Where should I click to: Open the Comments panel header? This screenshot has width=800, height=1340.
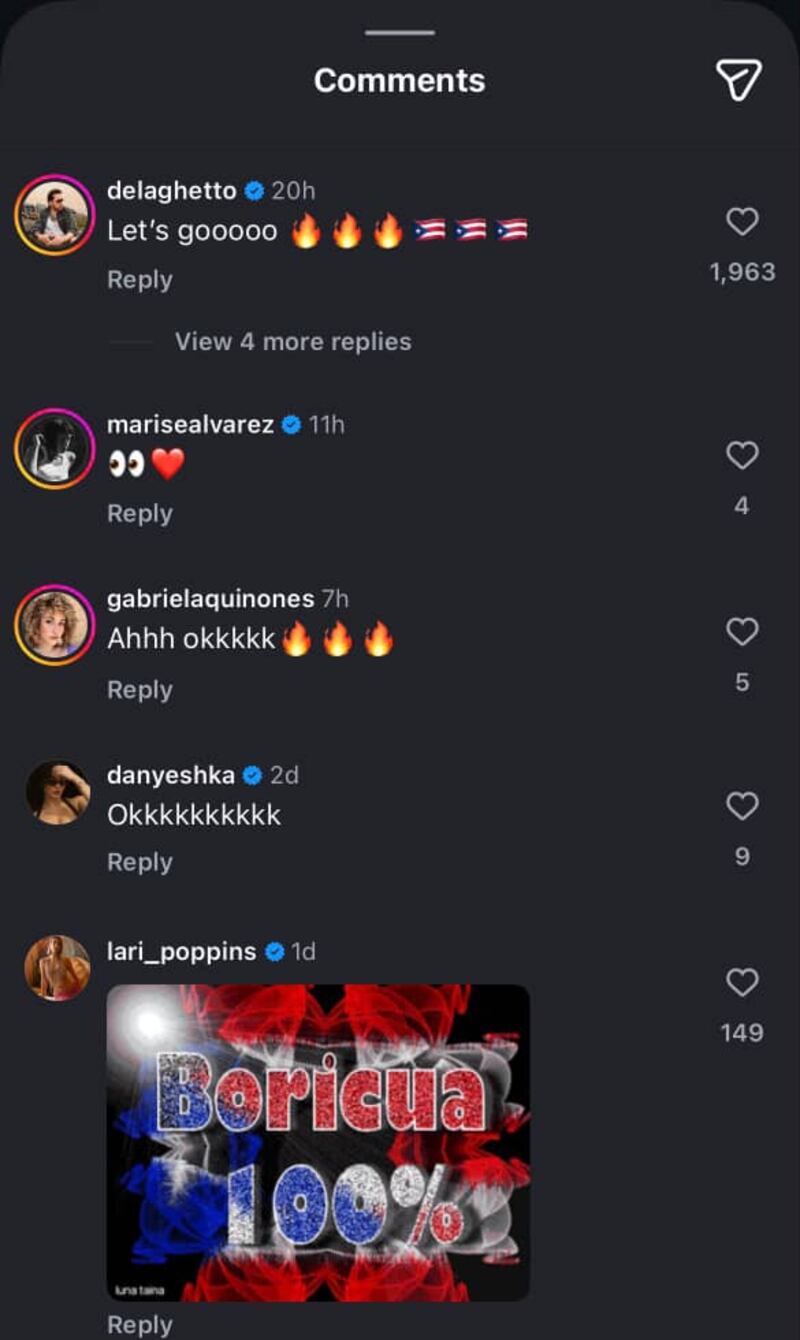tap(399, 81)
